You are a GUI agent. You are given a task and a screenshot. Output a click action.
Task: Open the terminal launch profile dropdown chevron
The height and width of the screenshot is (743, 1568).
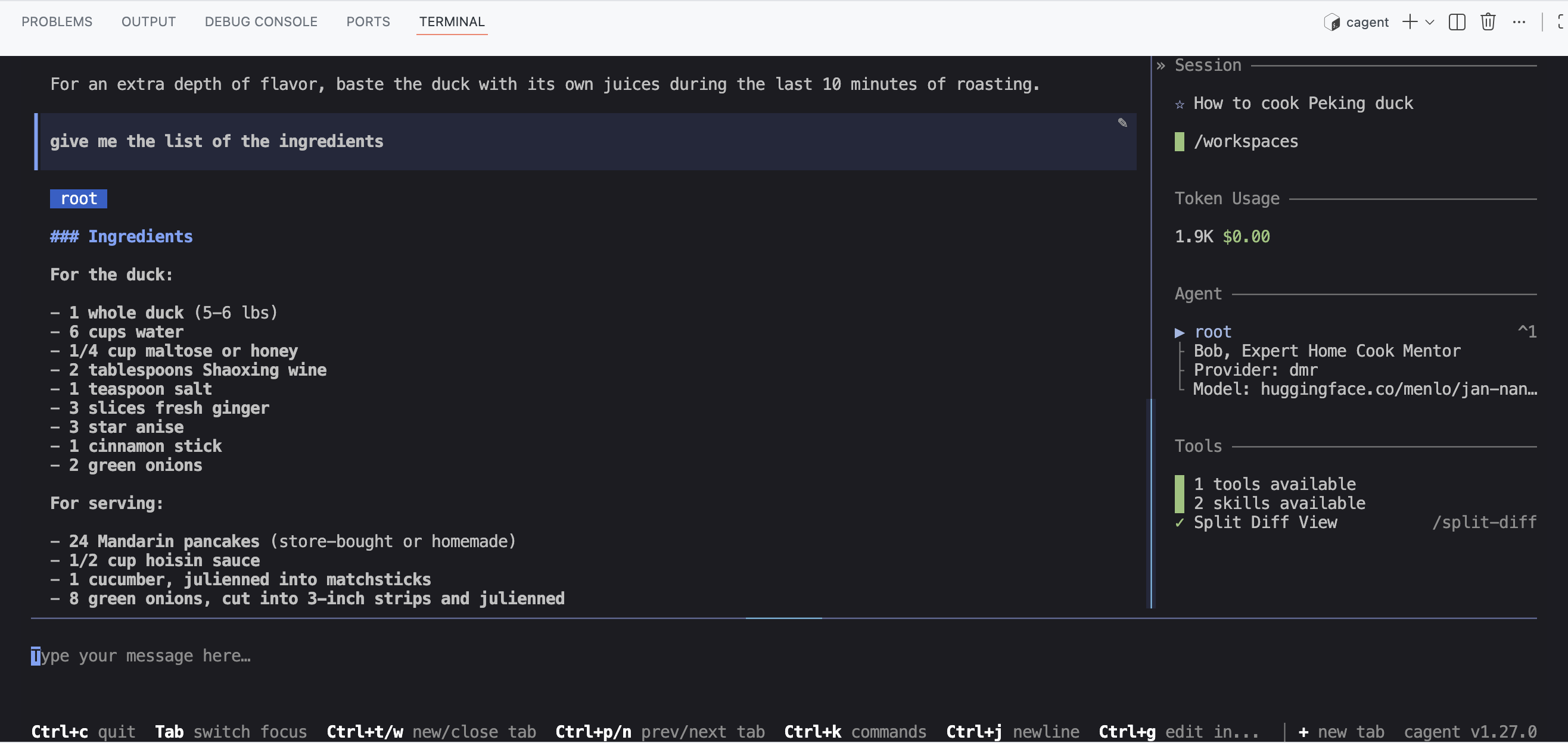[x=1430, y=22]
